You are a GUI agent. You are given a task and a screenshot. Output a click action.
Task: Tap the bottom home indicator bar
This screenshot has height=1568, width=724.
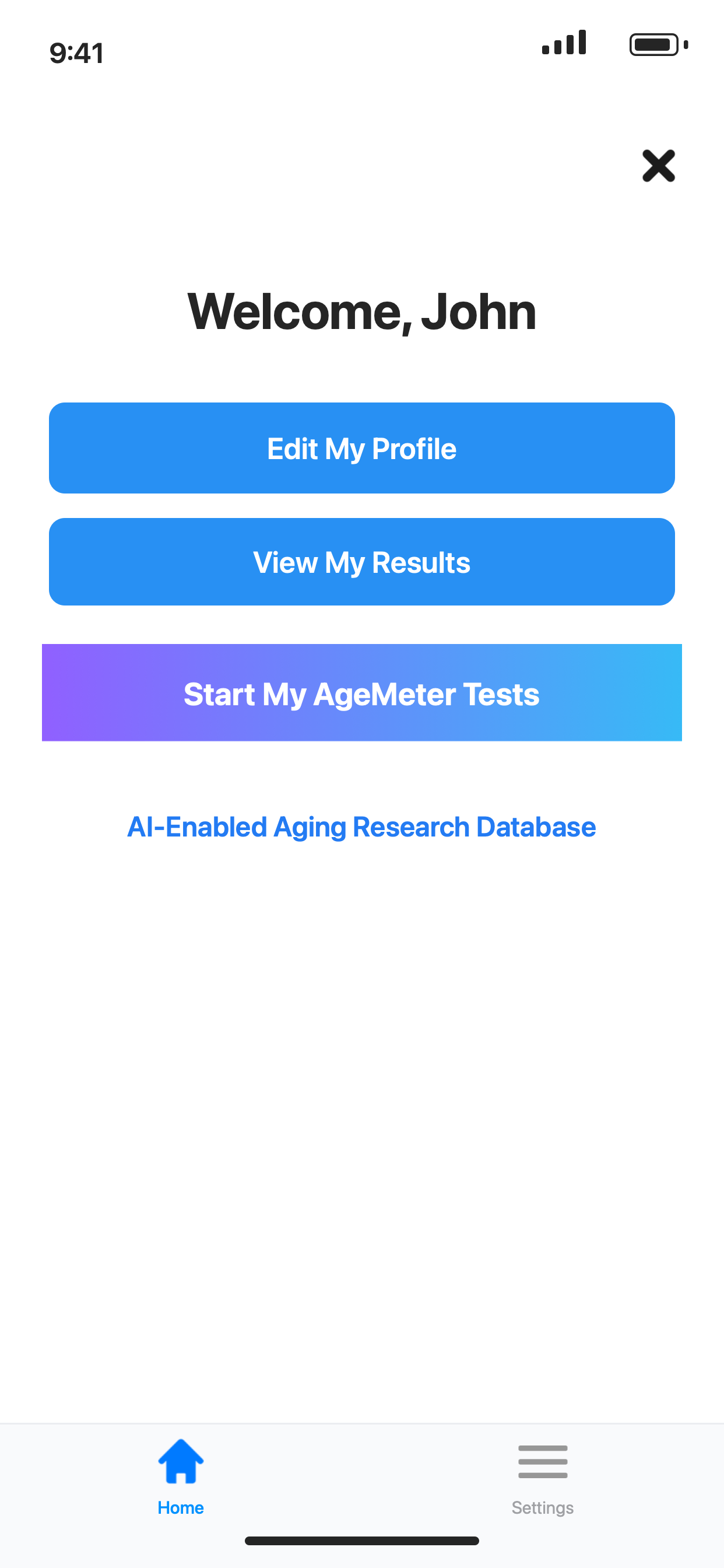[362, 1541]
